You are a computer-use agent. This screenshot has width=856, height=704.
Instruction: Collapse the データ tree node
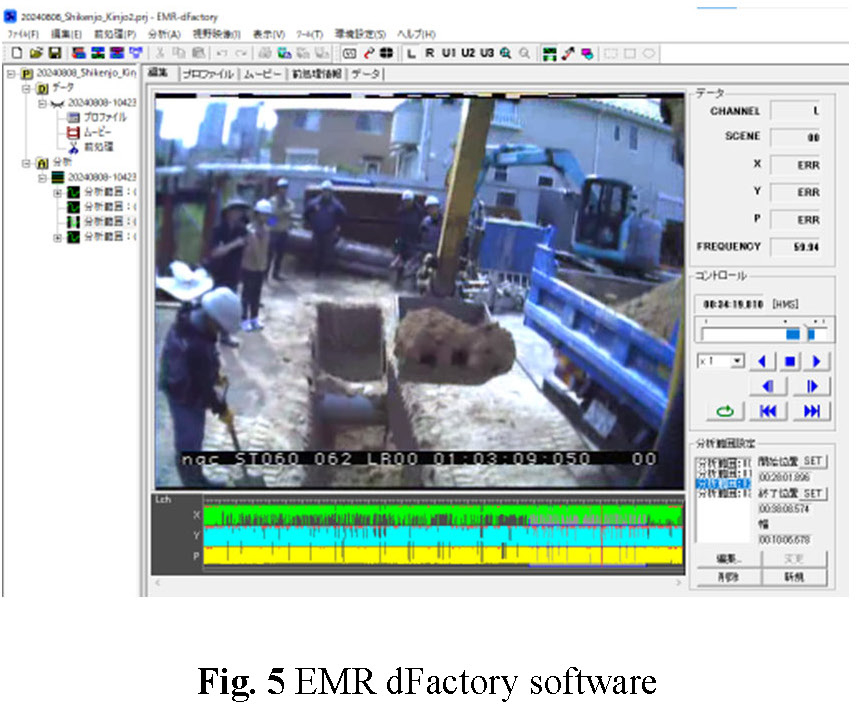(27, 89)
